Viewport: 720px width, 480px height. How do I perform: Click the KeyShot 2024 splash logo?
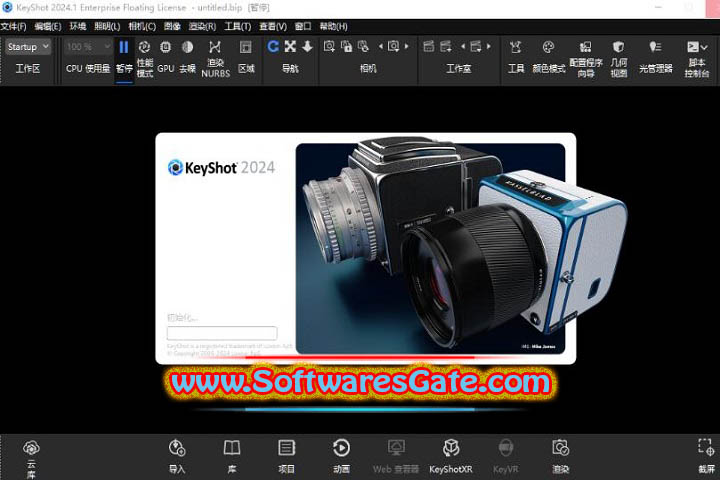221,168
